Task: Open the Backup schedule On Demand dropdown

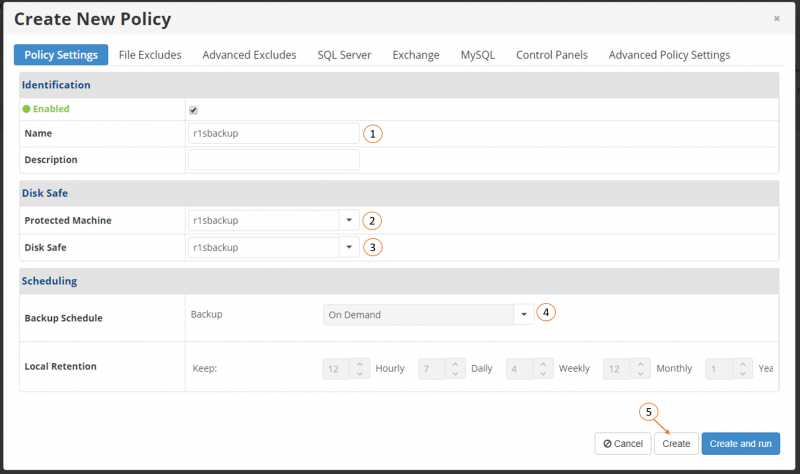Action: click(429, 315)
